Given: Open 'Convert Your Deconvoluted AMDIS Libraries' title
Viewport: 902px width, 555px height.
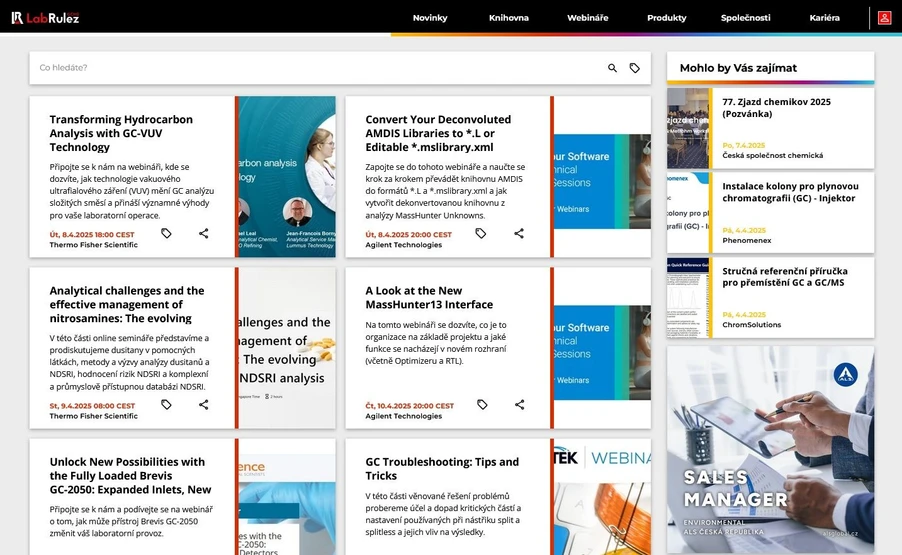Looking at the screenshot, I should (438, 133).
